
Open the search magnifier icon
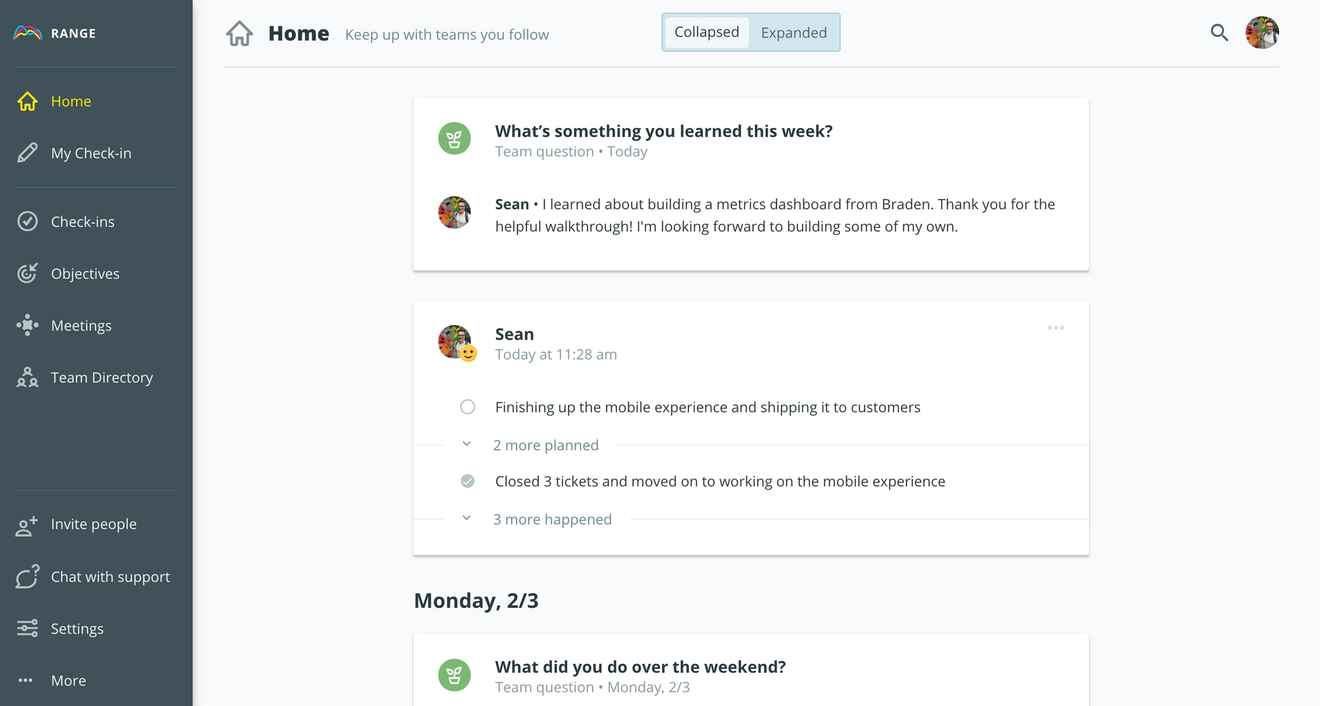point(1219,32)
